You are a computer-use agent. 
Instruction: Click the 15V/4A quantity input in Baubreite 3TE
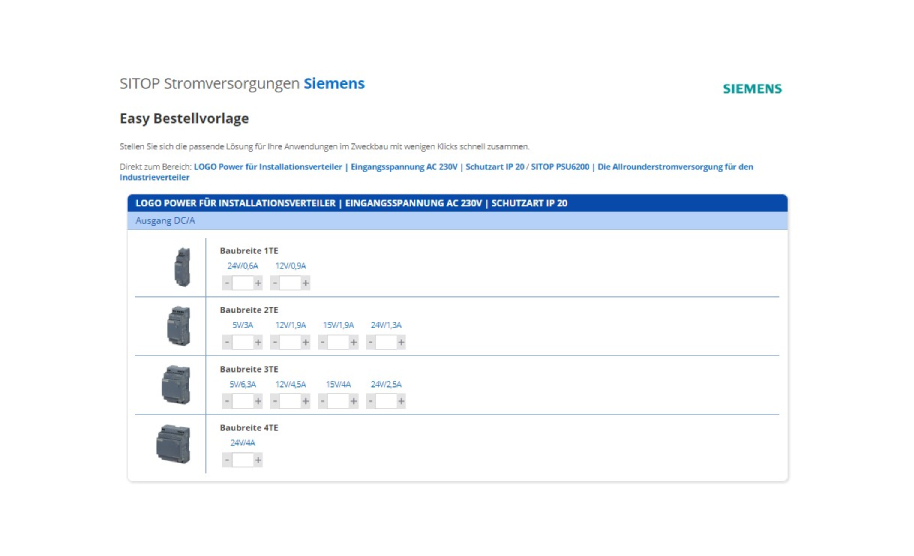pos(338,401)
